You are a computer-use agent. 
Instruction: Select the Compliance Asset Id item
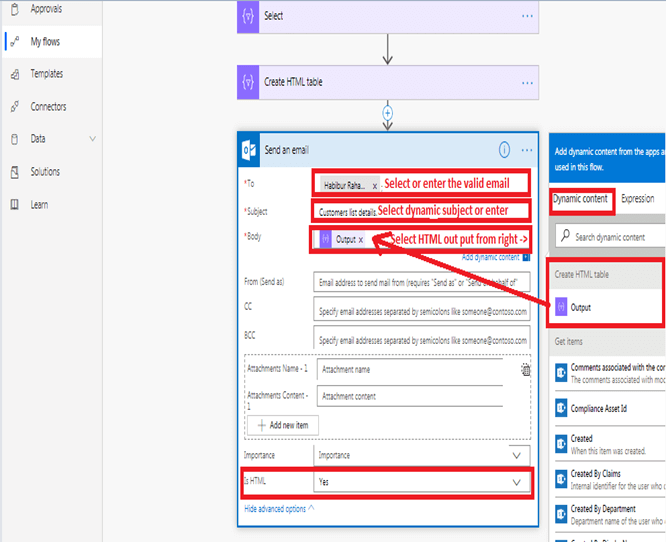(x=610, y=408)
